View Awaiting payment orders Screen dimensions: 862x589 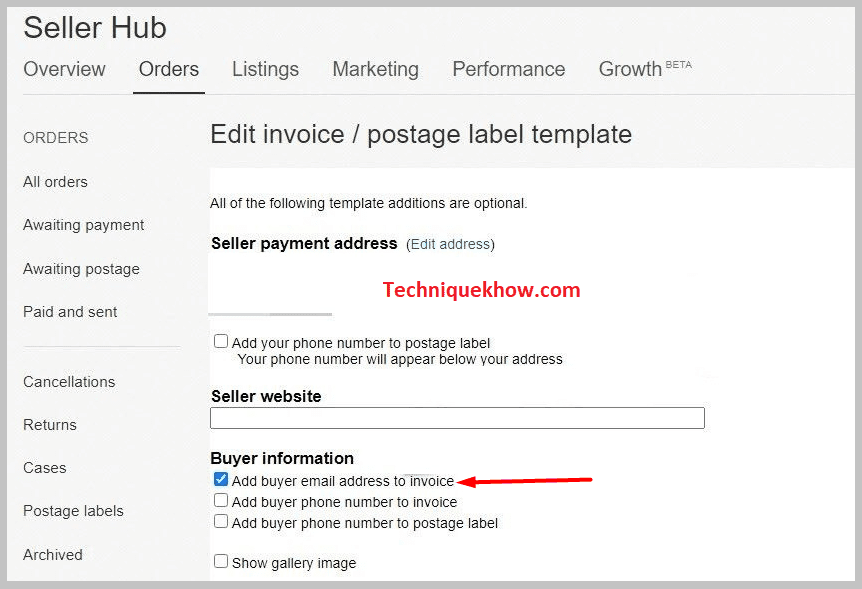tap(84, 225)
